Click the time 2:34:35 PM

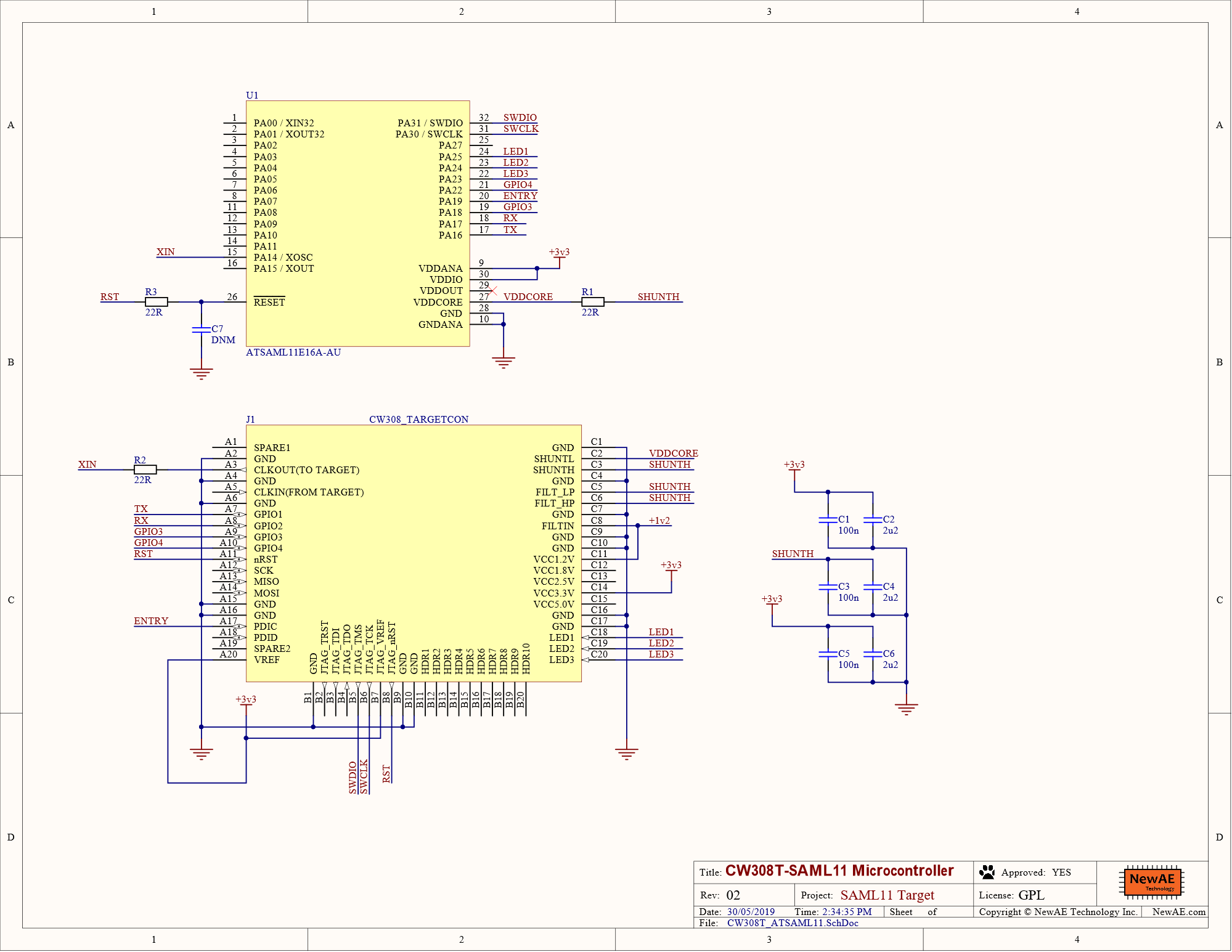point(847,911)
